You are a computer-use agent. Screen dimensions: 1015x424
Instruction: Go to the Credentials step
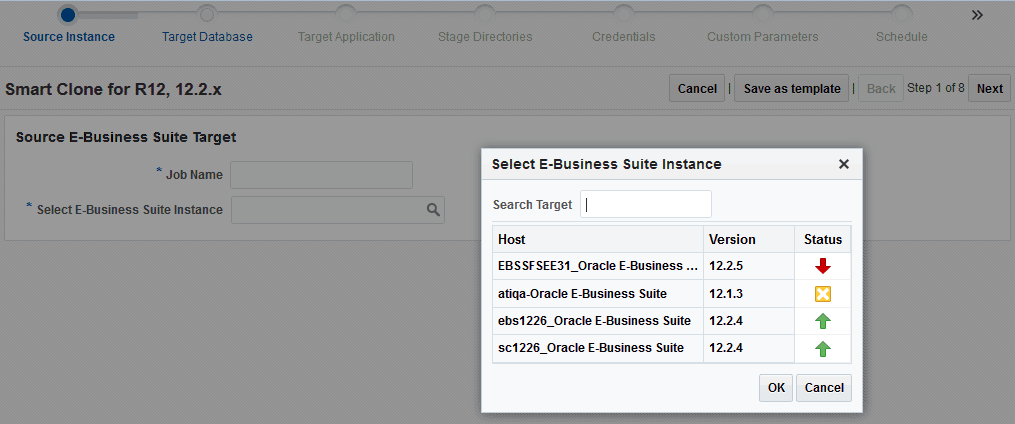[x=623, y=37]
